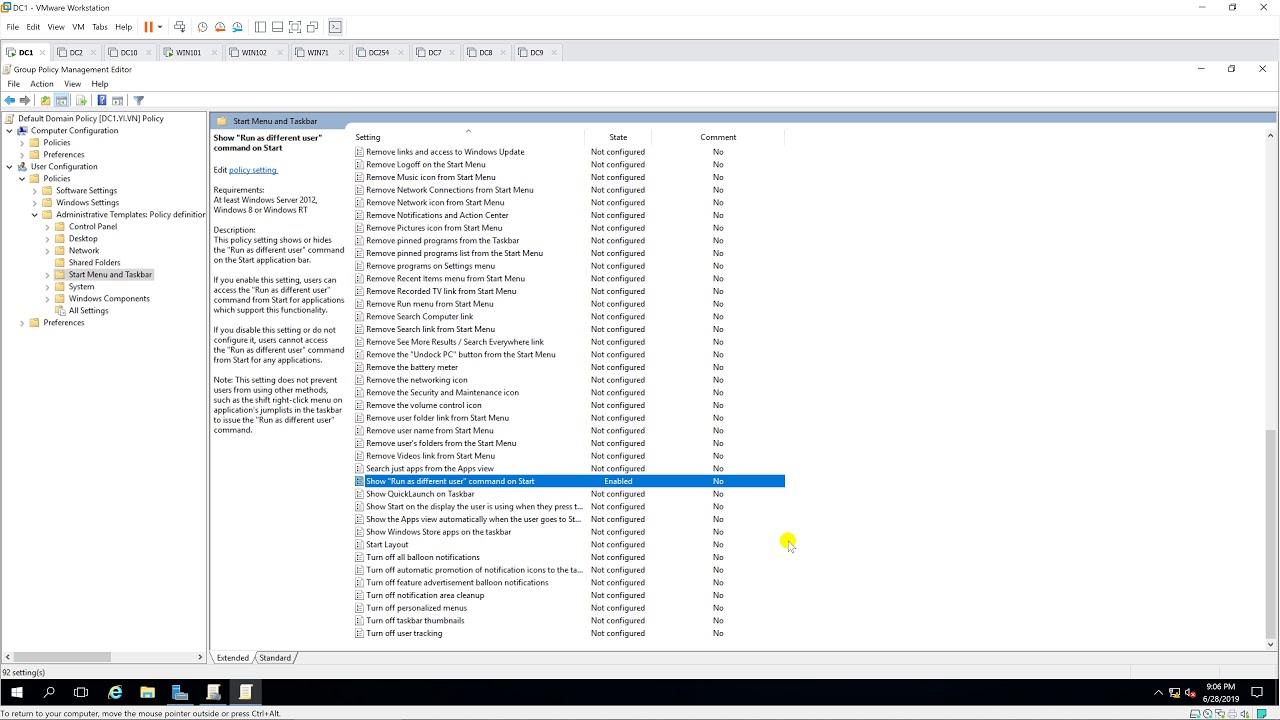Viewport: 1280px width, 720px height.
Task: Open Group Policy Editor View menu
Action: tap(72, 84)
